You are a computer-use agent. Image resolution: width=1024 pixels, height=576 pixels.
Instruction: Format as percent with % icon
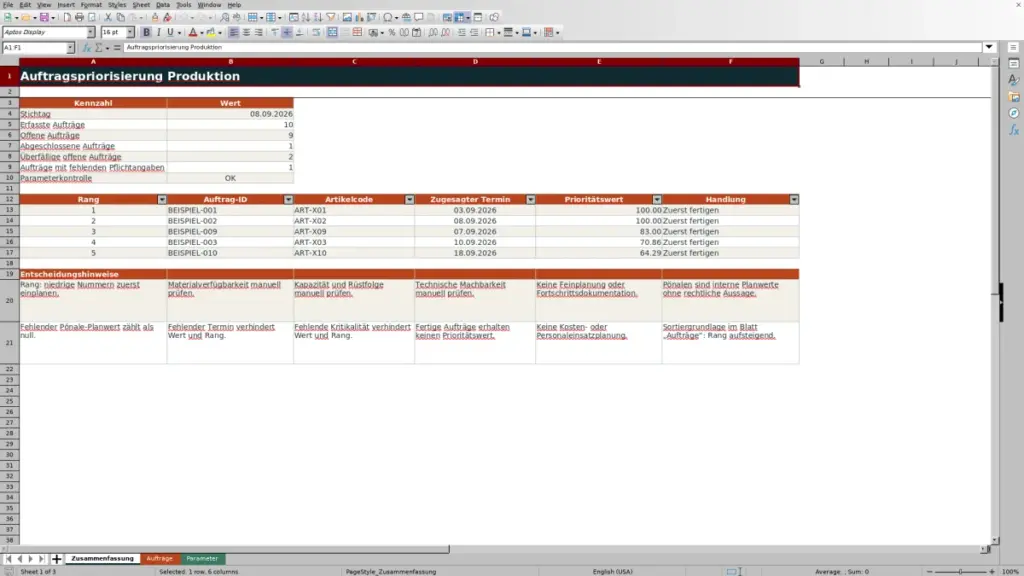click(392, 33)
